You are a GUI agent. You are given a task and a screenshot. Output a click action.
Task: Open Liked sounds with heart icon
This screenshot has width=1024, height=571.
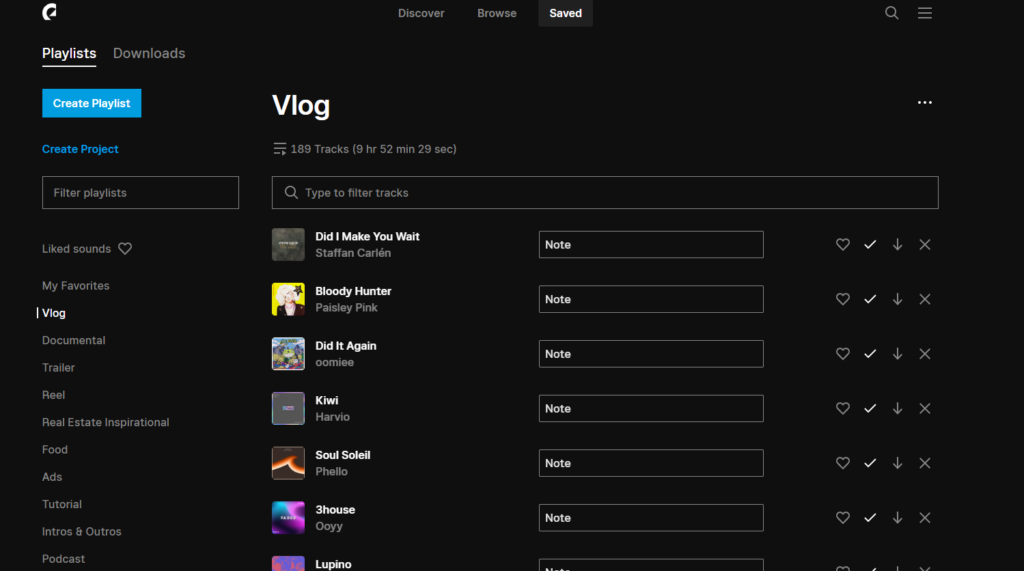click(x=87, y=249)
